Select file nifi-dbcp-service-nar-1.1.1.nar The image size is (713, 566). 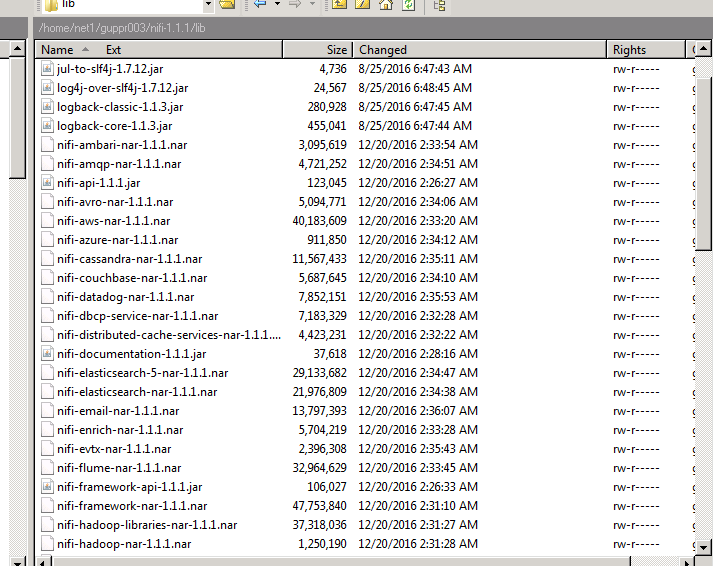pyautogui.click(x=137, y=316)
